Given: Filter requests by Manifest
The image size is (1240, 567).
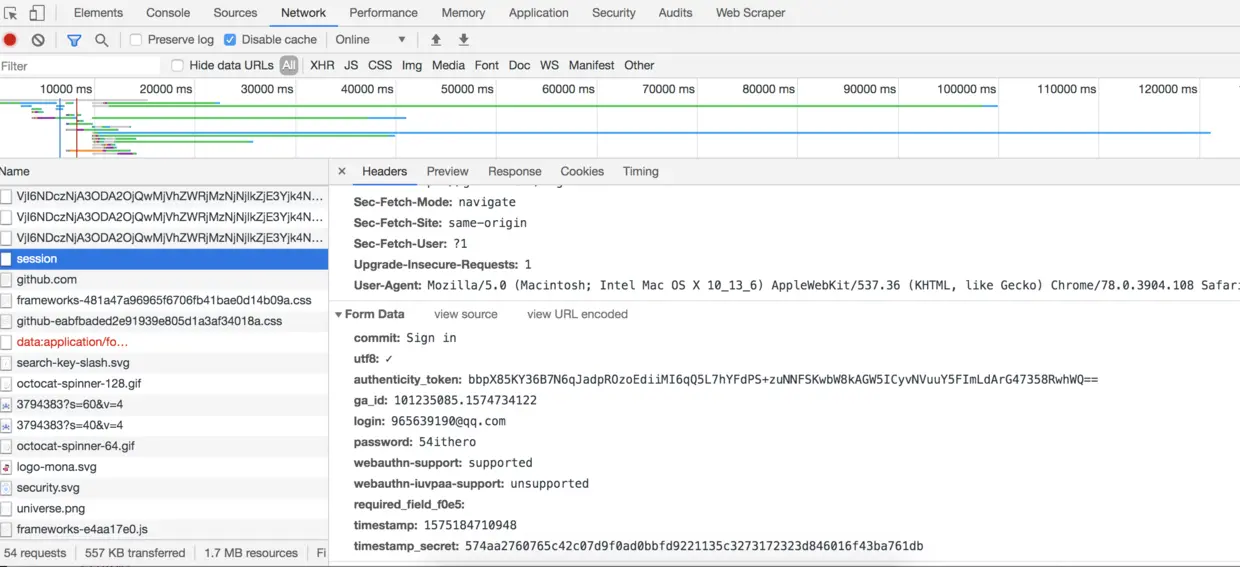Looking at the screenshot, I should (591, 66).
